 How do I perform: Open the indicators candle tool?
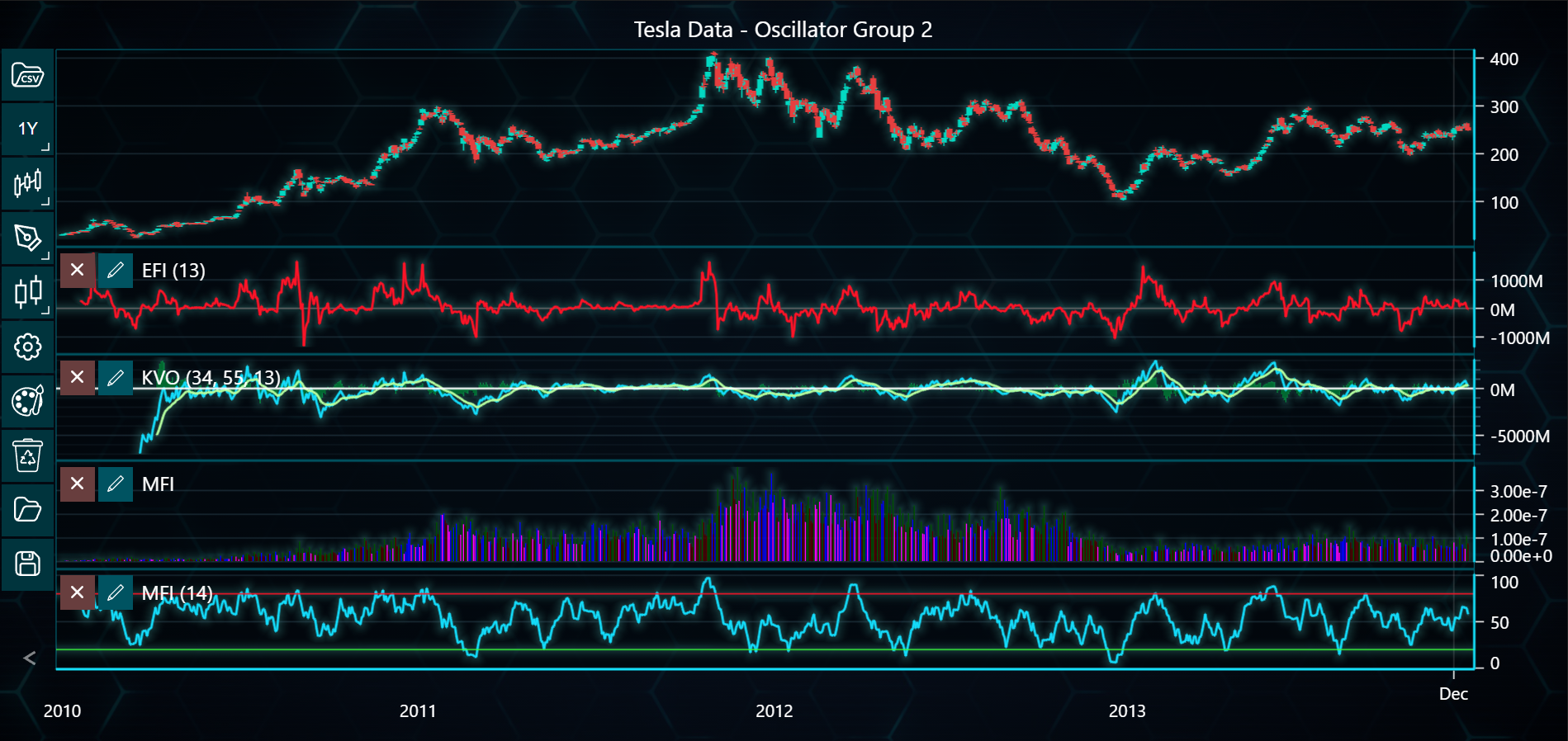coord(27,292)
